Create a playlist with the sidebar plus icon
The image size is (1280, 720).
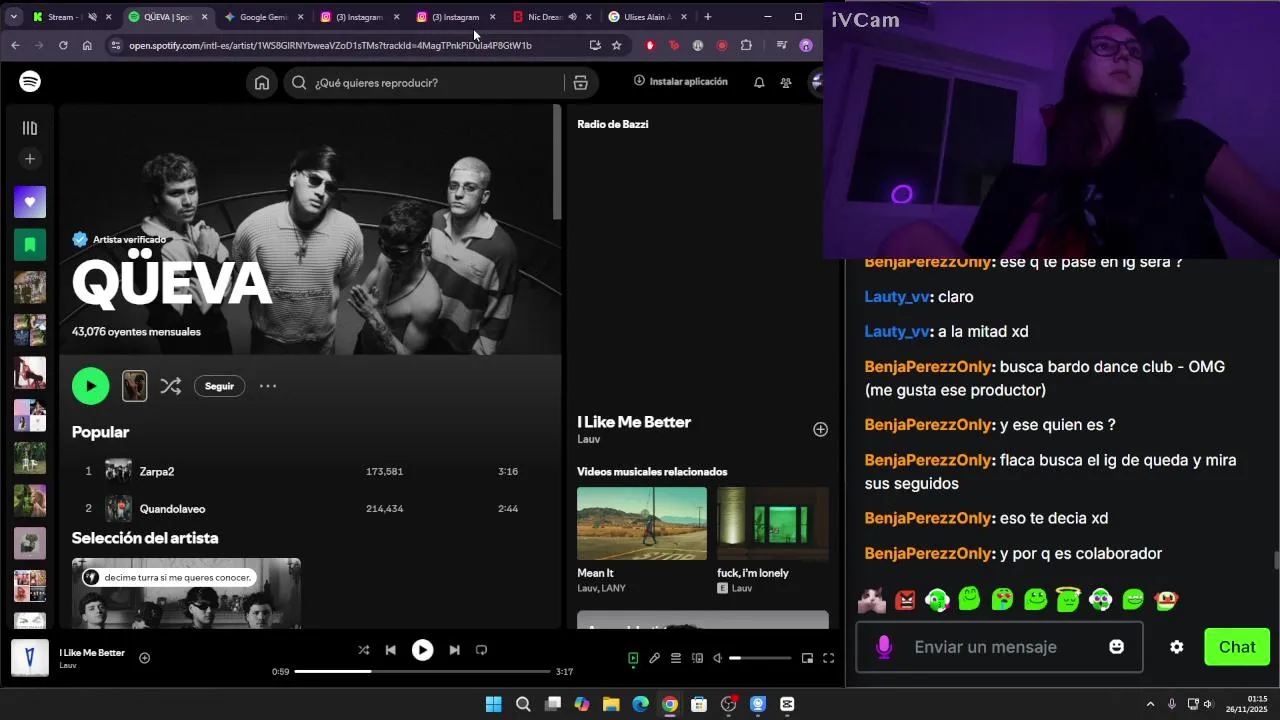pos(30,159)
